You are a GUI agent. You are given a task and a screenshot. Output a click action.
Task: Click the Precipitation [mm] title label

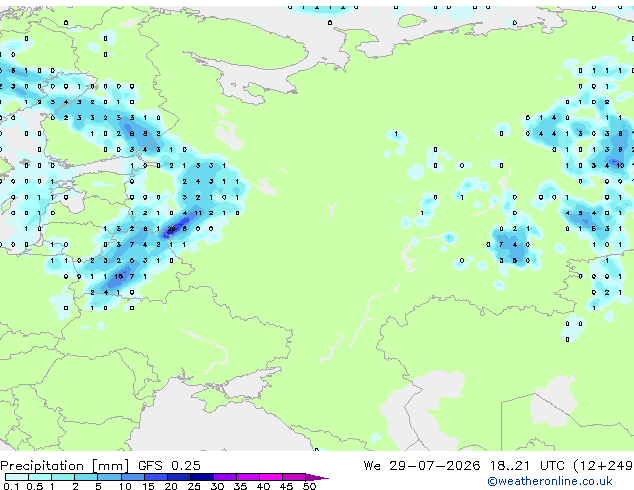[x=65, y=466]
